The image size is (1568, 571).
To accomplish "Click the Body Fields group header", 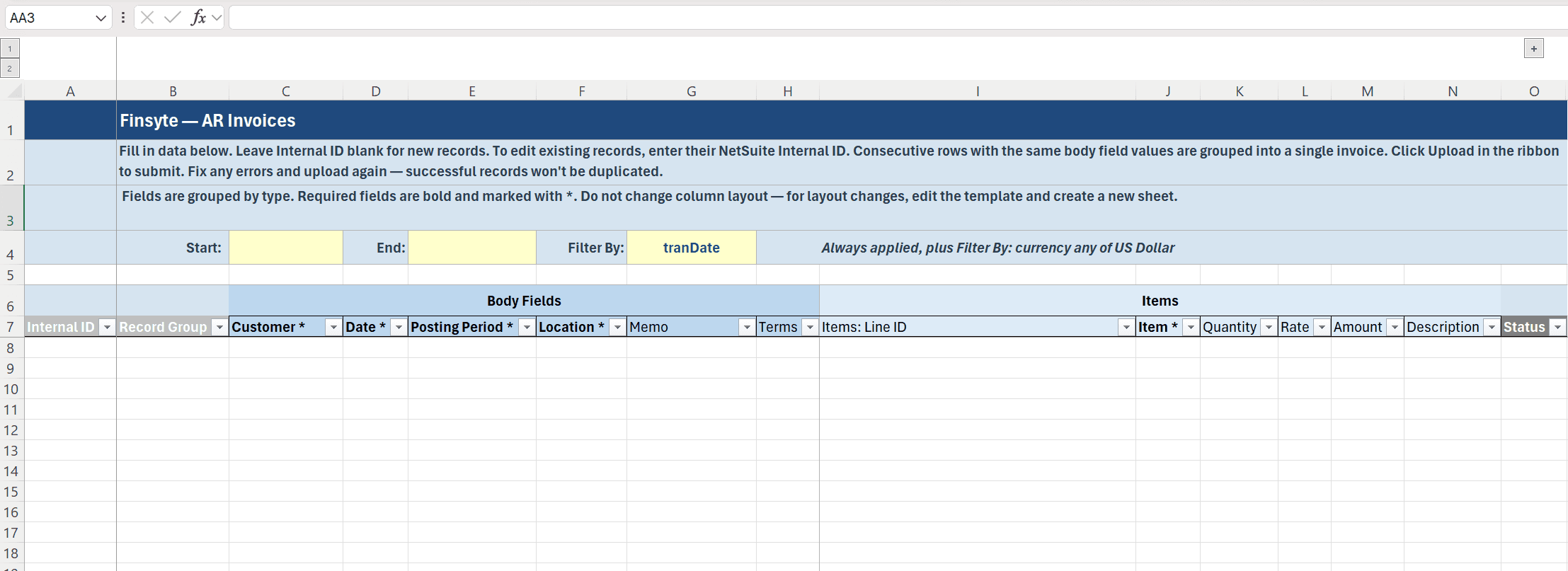I will click(524, 301).
